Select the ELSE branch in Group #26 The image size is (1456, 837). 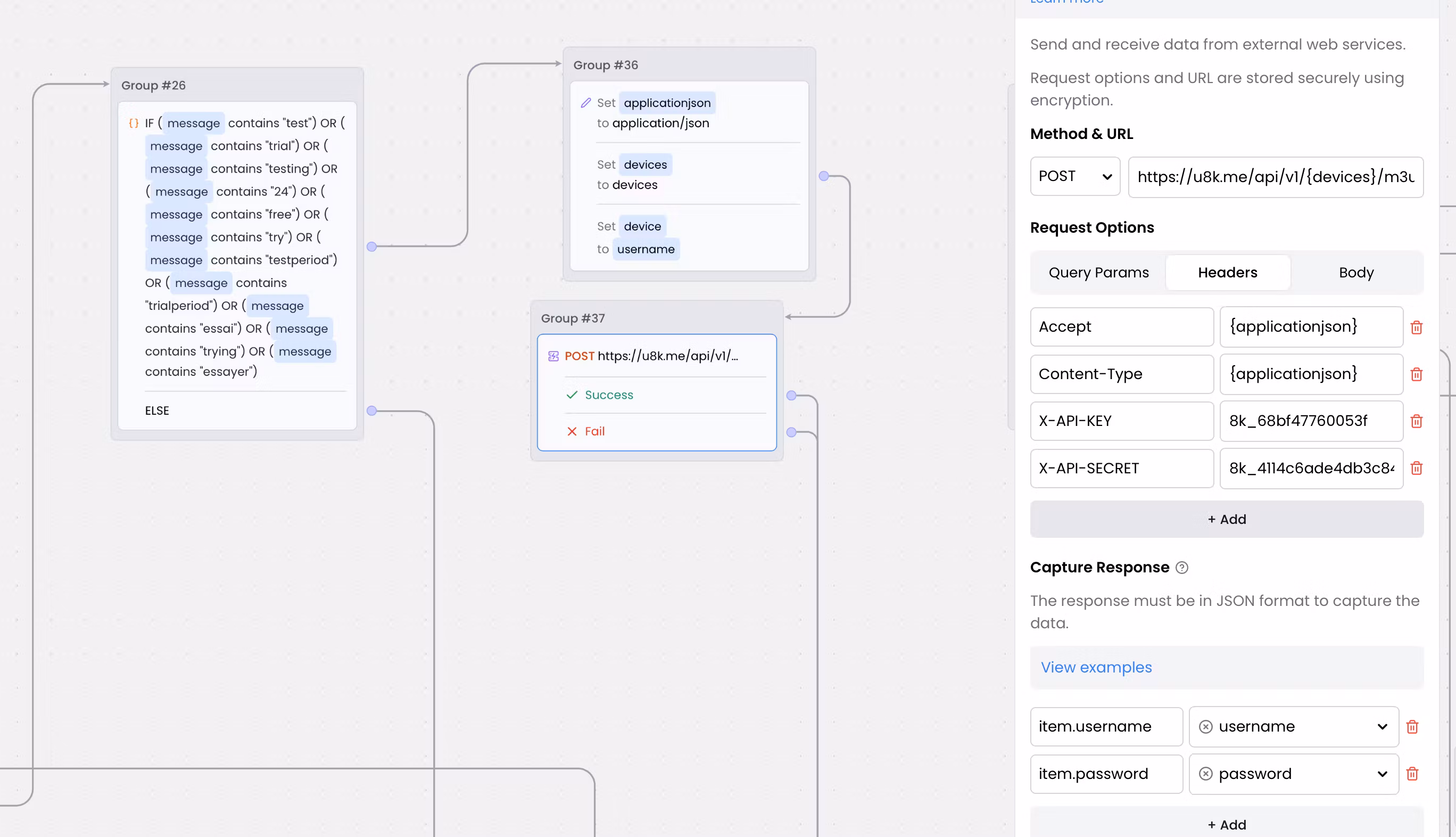click(x=157, y=411)
